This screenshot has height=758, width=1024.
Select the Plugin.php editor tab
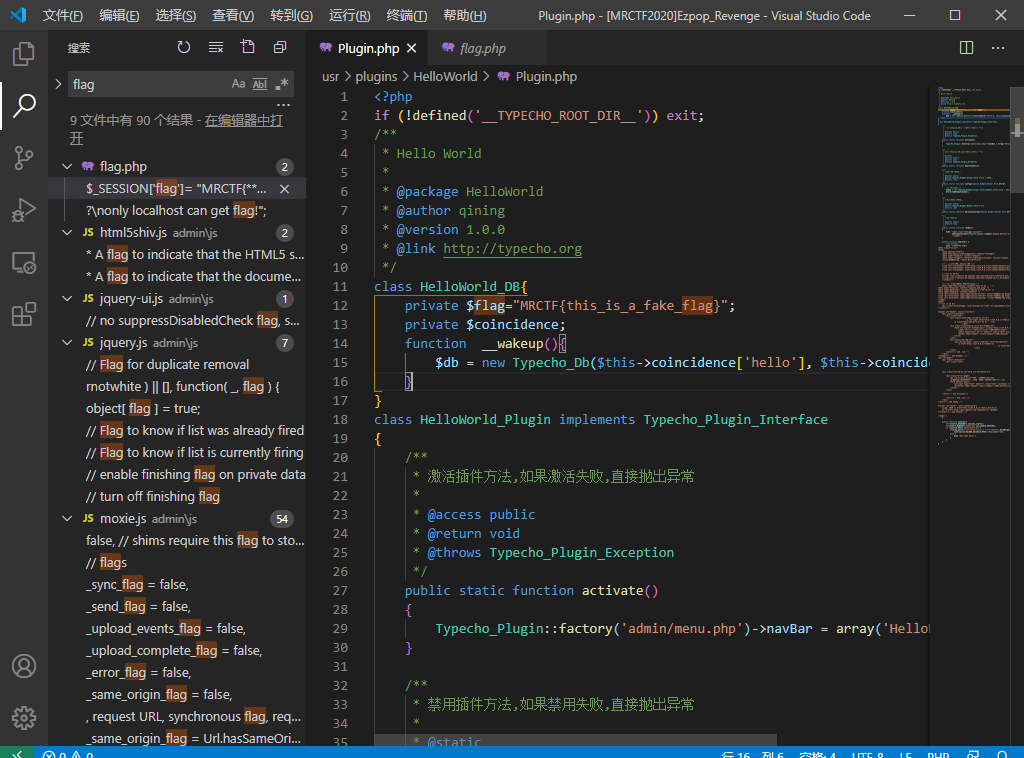coord(368,48)
